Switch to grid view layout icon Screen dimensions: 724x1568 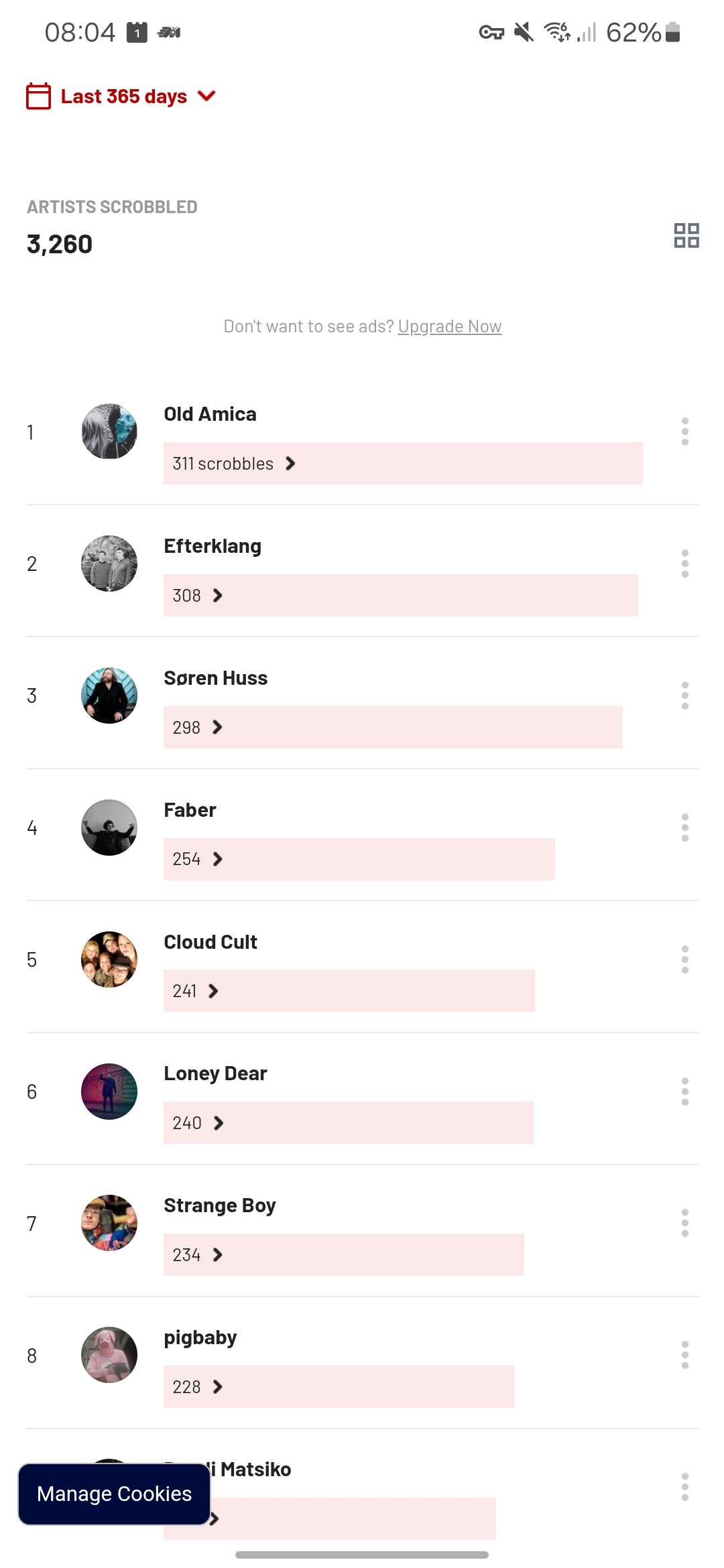coord(686,236)
